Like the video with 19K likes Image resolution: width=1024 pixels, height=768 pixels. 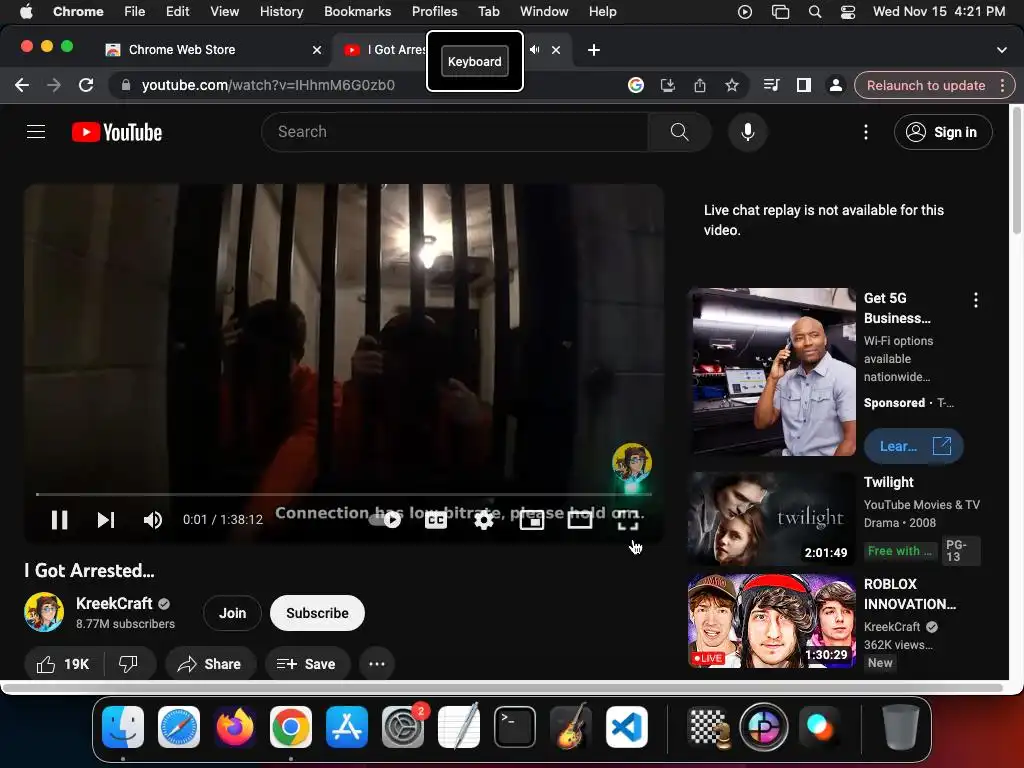(63, 664)
